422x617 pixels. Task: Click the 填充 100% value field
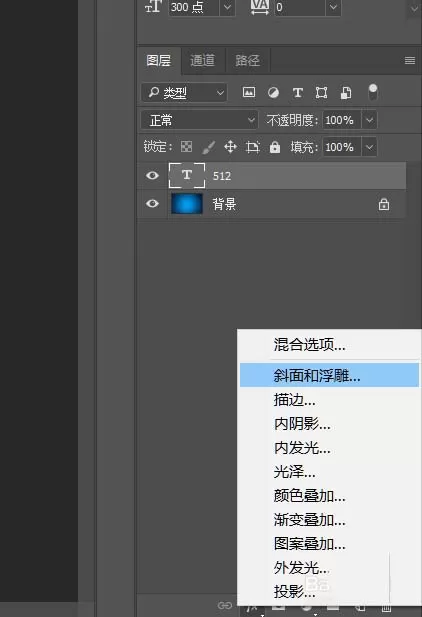342,147
